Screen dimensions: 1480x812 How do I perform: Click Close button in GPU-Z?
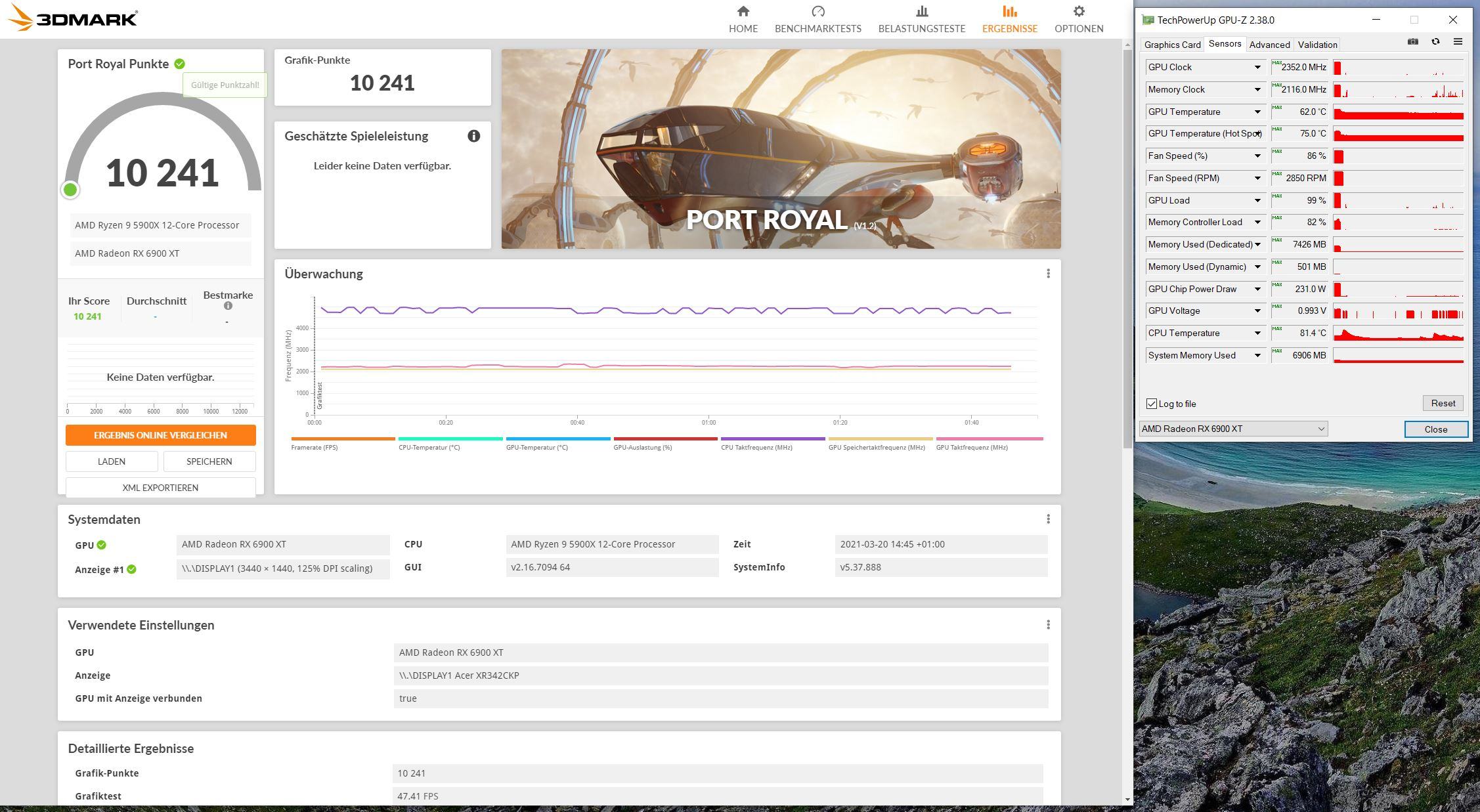tap(1435, 429)
